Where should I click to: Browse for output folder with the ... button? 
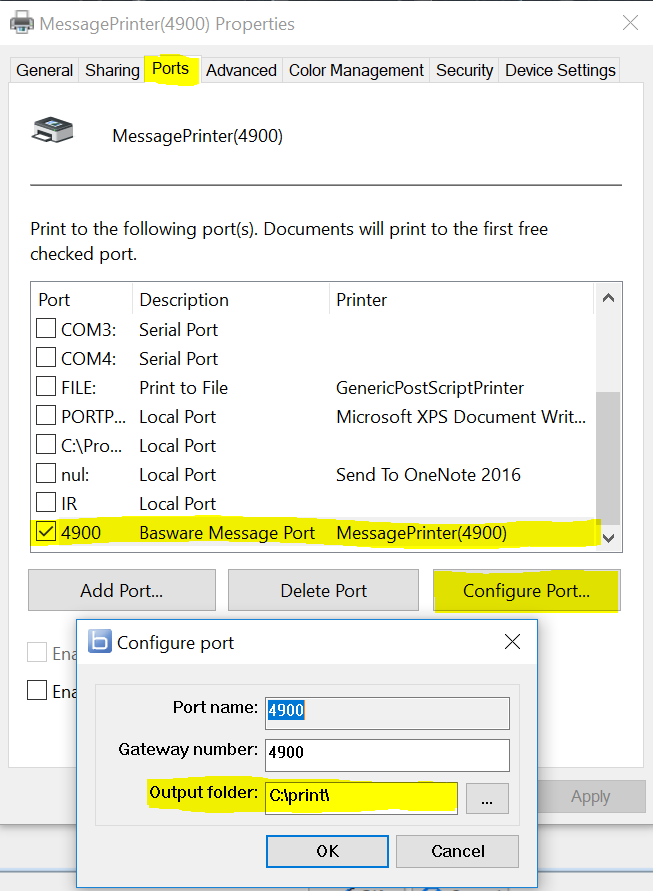coord(487,798)
